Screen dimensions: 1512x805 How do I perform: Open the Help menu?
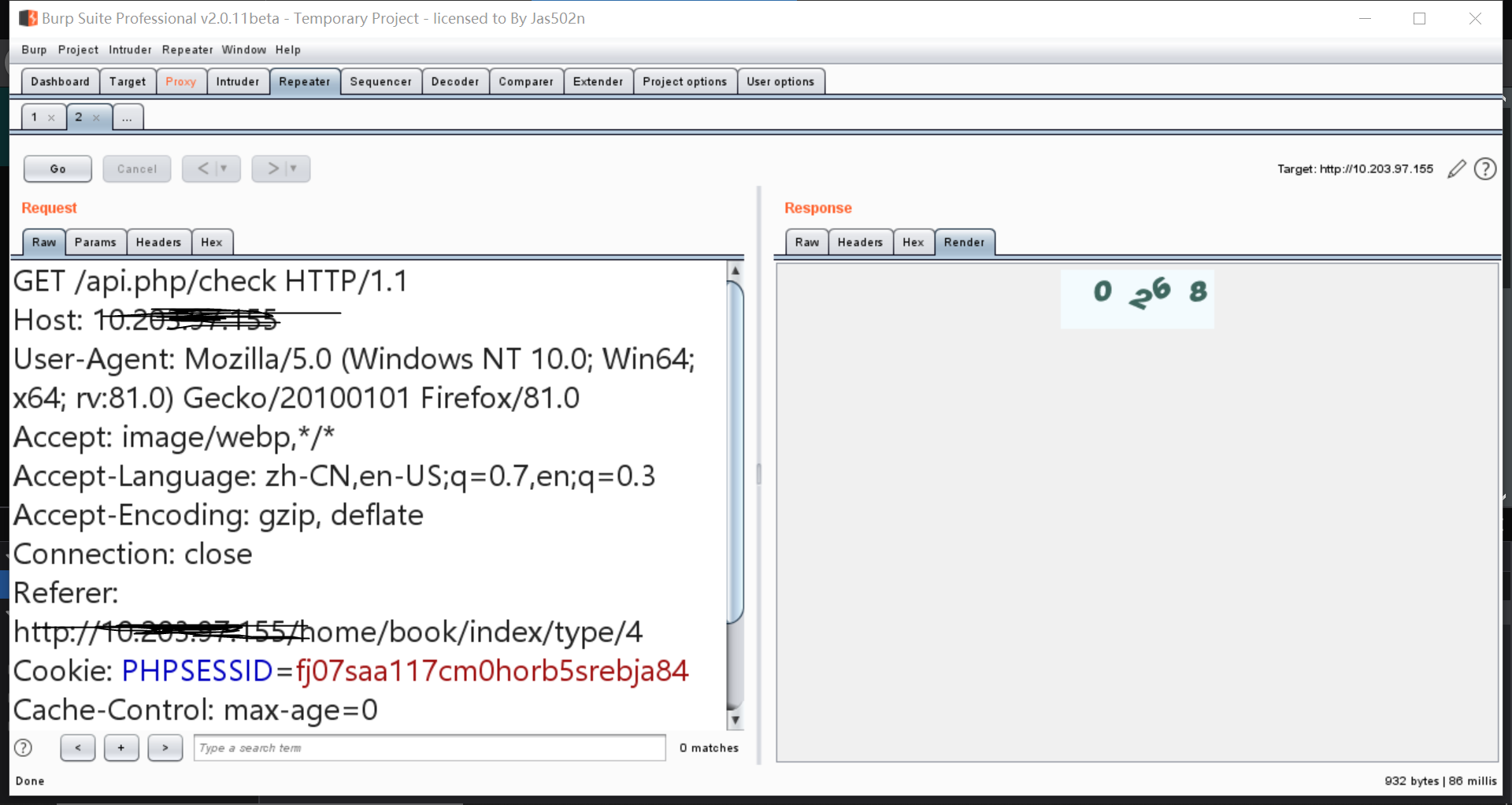[288, 50]
